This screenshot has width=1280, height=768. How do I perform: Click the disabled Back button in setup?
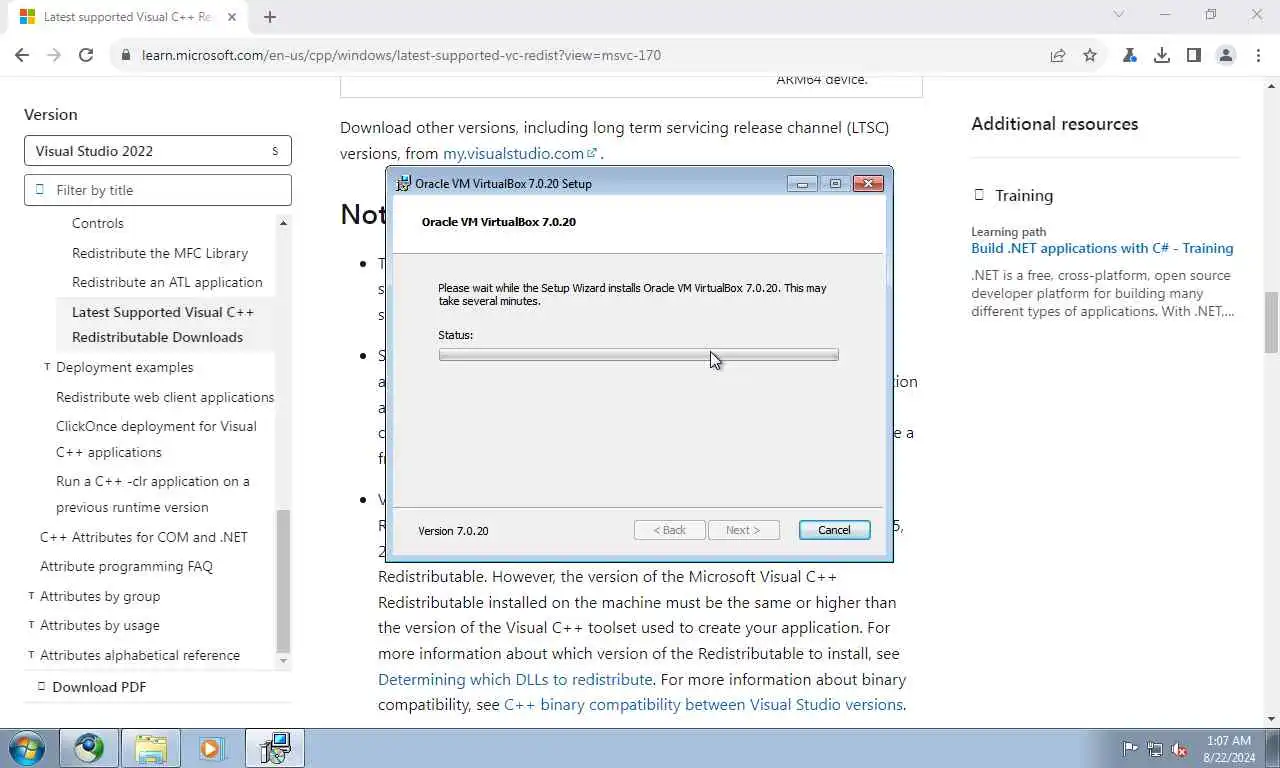click(x=670, y=530)
